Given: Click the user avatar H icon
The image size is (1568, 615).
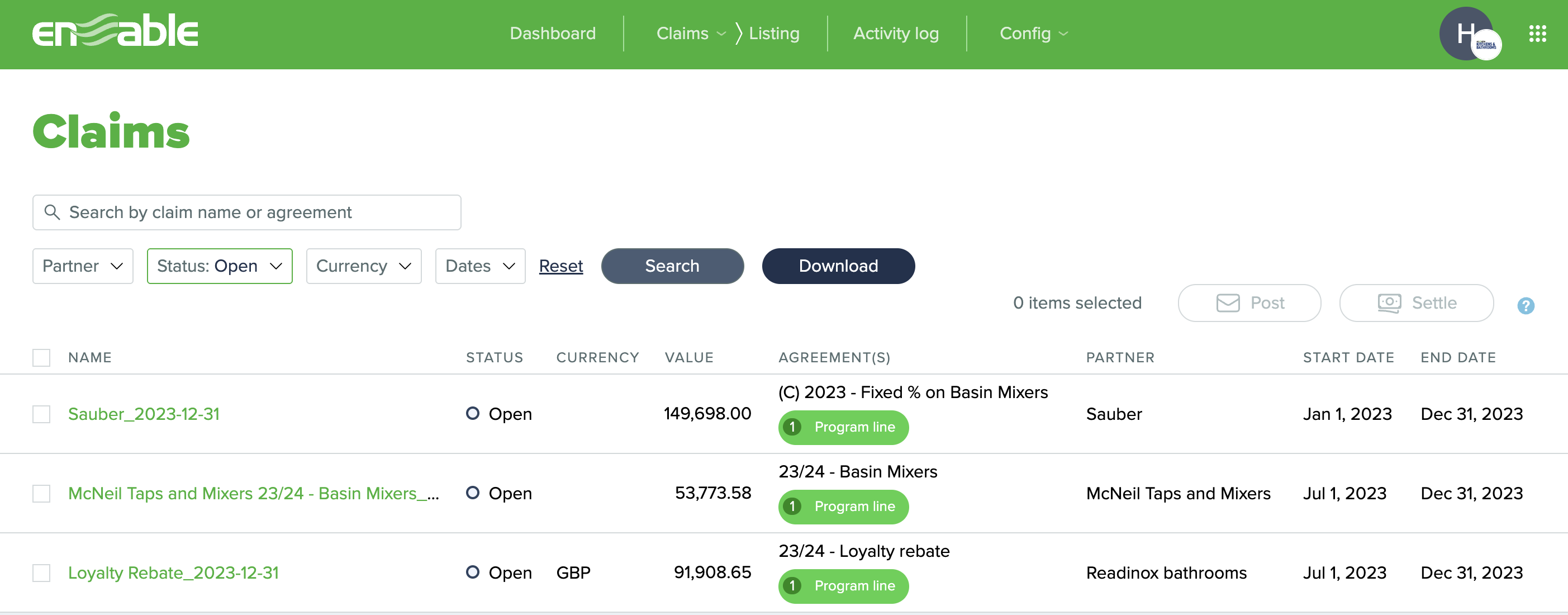Looking at the screenshot, I should [1465, 34].
